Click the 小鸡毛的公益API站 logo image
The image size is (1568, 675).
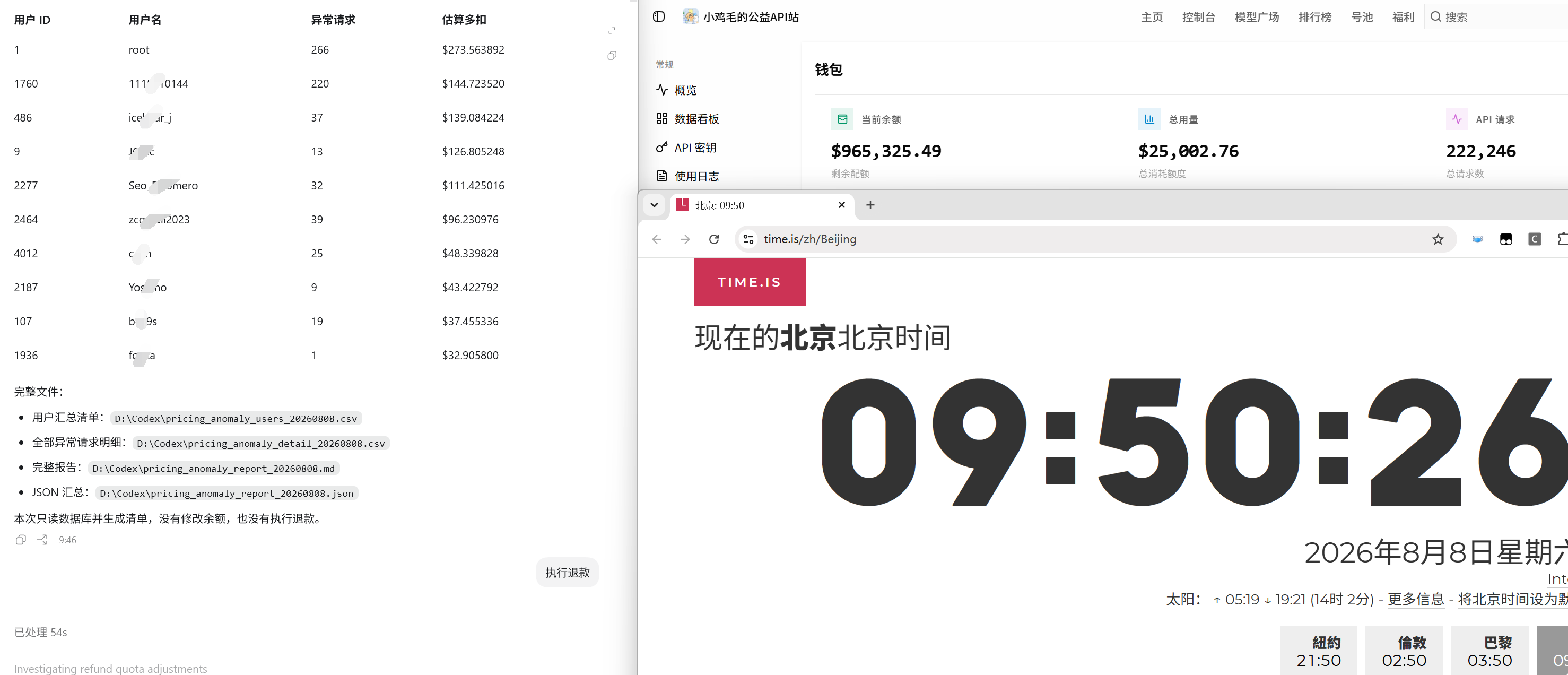pos(690,16)
